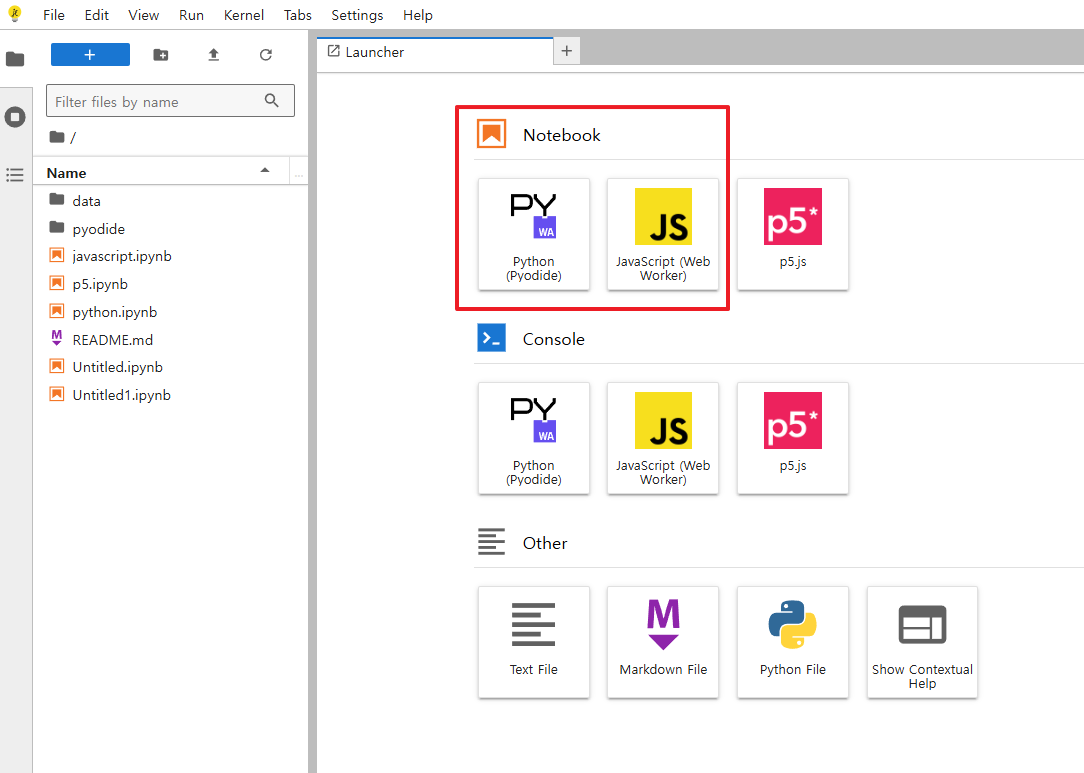Image resolution: width=1084 pixels, height=773 pixels.
Task: Click the Other section title text
Action: point(545,543)
